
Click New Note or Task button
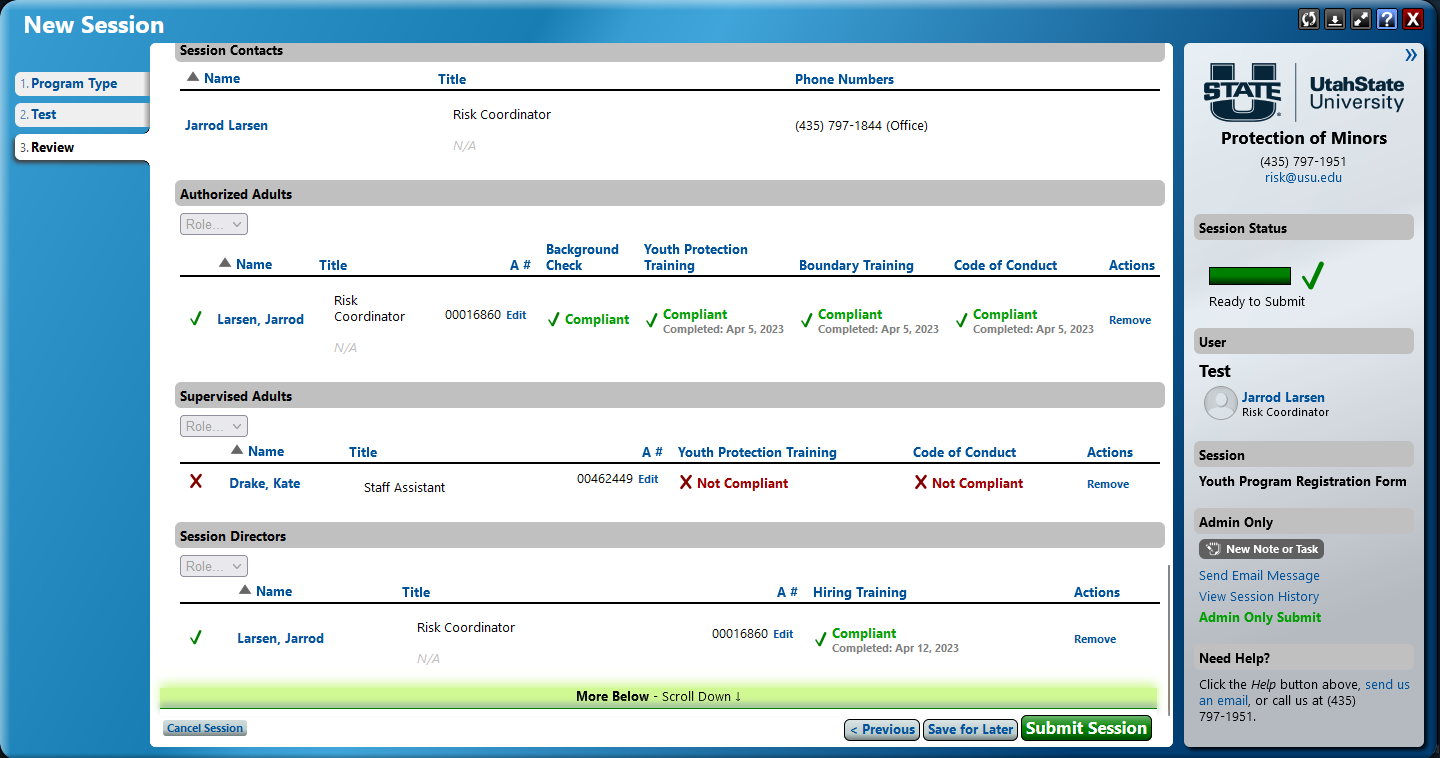pos(1261,549)
